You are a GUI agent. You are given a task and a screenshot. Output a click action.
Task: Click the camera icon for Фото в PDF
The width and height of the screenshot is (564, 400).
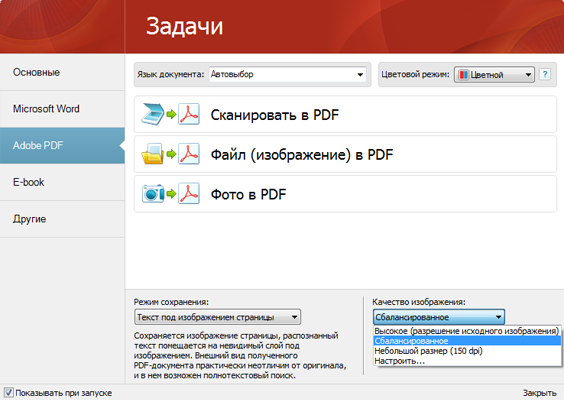(153, 194)
